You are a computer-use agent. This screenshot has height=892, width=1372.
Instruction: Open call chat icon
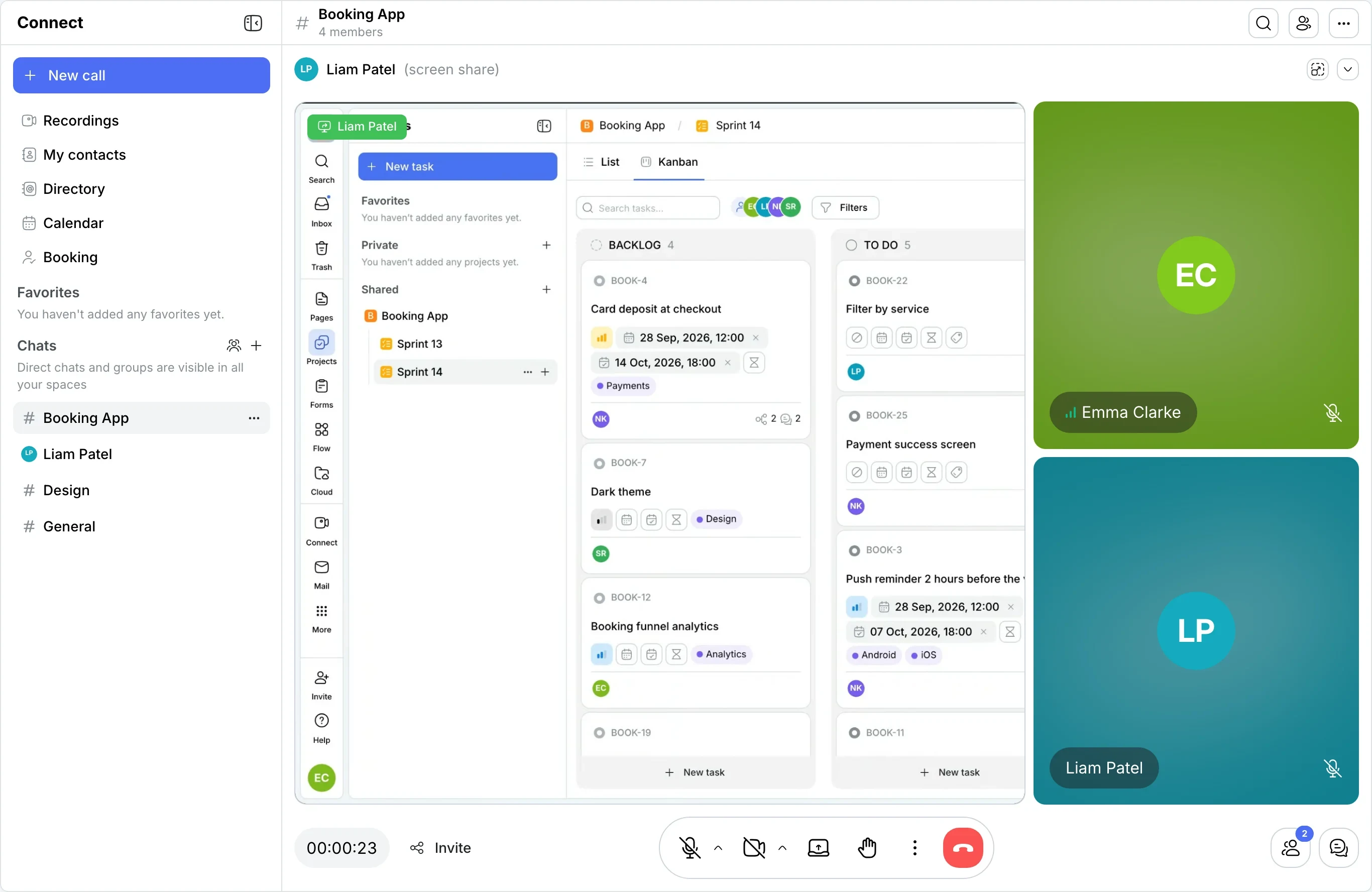point(1338,848)
